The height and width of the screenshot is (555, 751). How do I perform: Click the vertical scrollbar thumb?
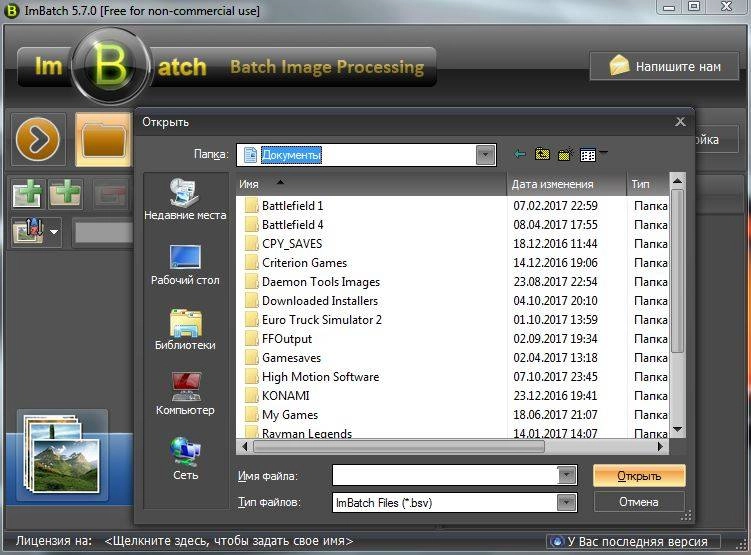coord(677,271)
